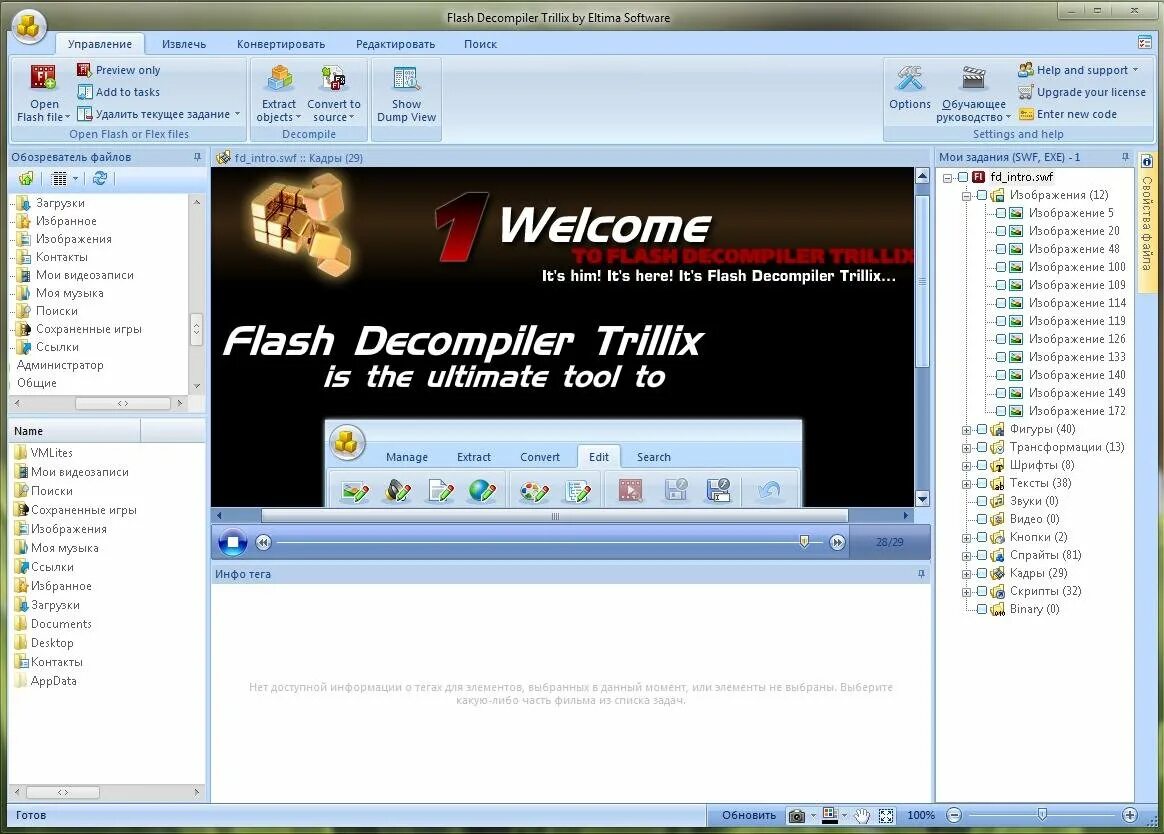Select the Documents folder in file list
Screen dimensions: 1164x834
pyautogui.click(x=61, y=624)
